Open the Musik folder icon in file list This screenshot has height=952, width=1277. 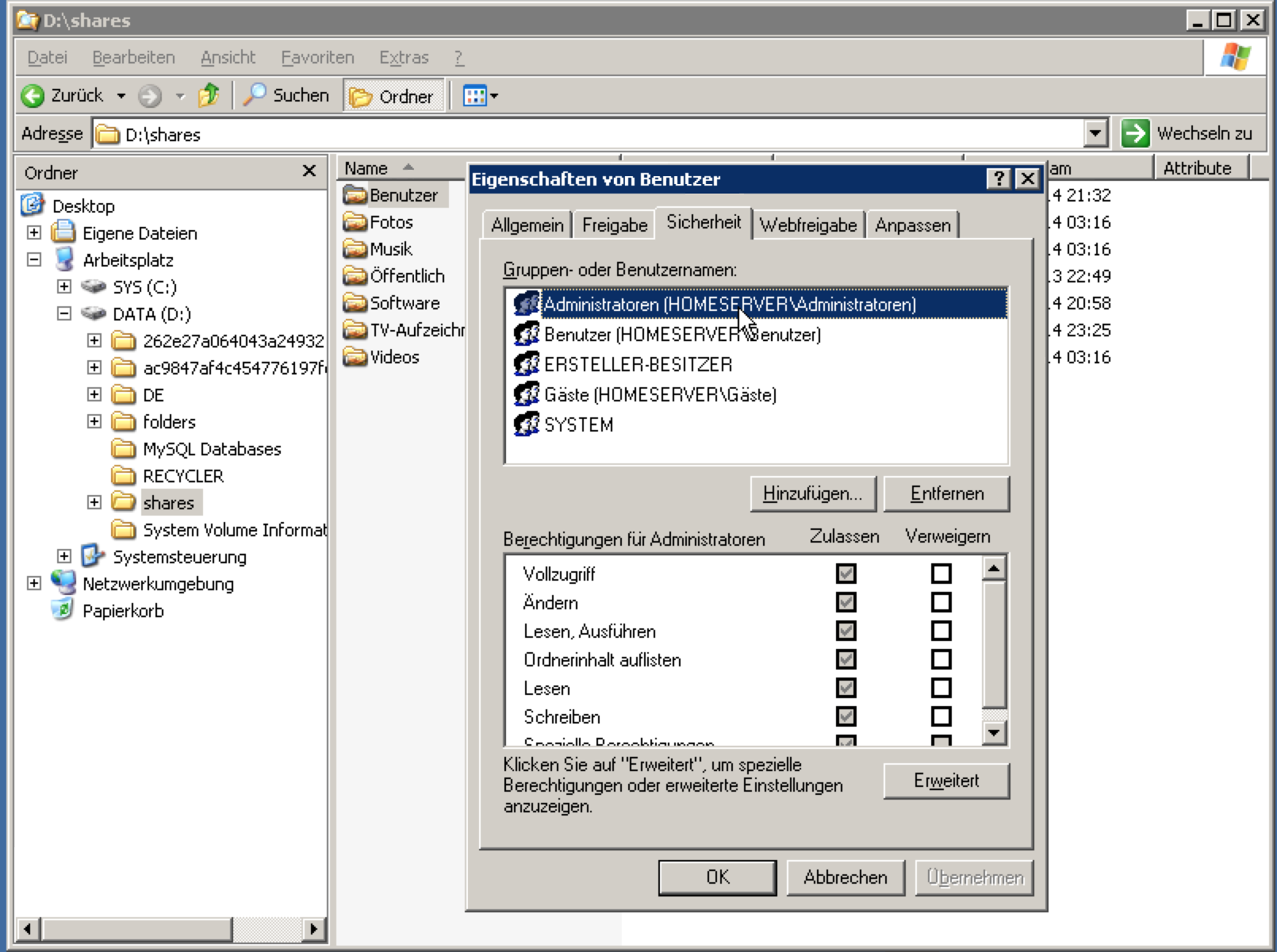coord(355,249)
